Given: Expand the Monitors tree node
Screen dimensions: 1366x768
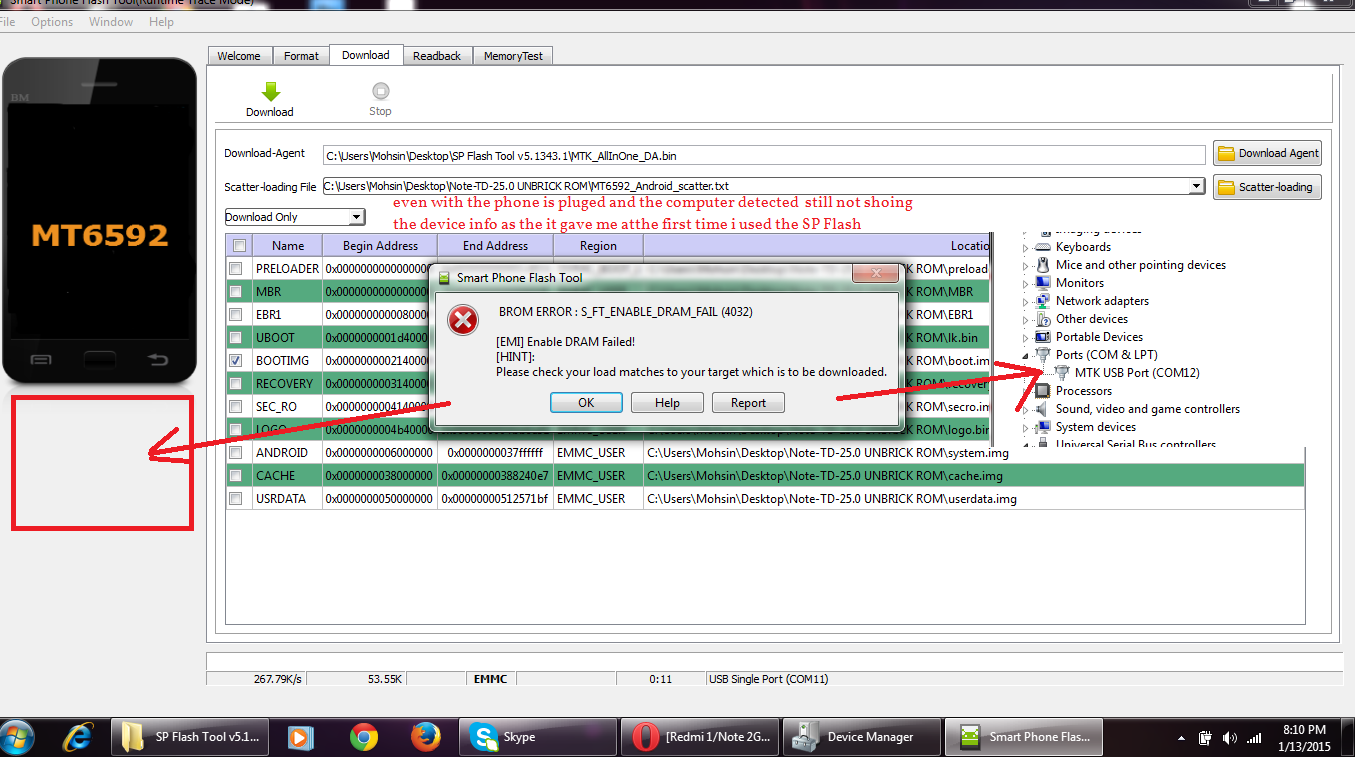Looking at the screenshot, I should pos(1025,284).
